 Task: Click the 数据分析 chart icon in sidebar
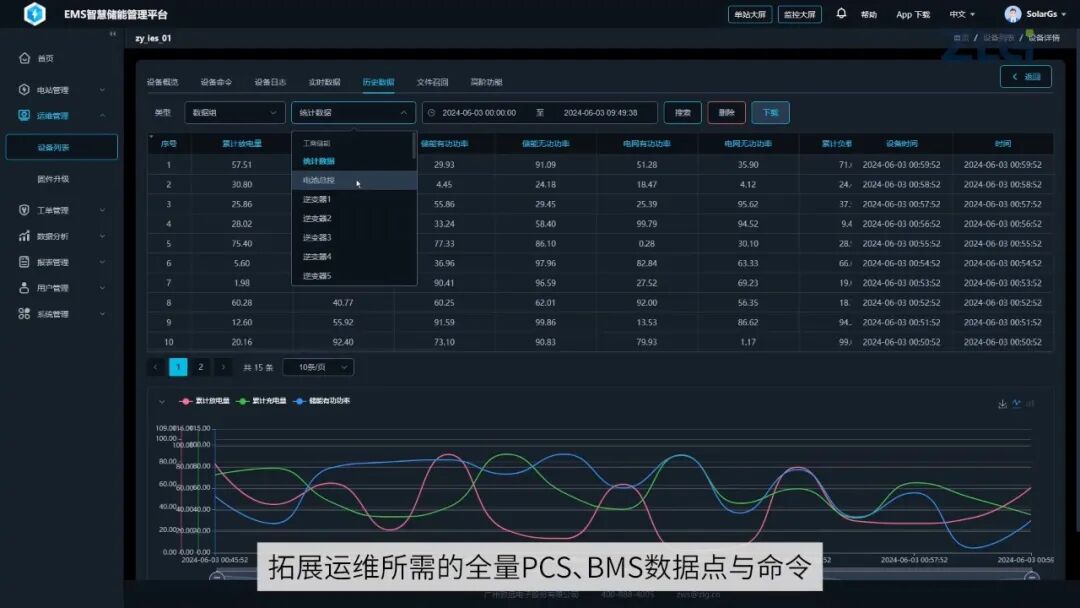pyautogui.click(x=24, y=236)
